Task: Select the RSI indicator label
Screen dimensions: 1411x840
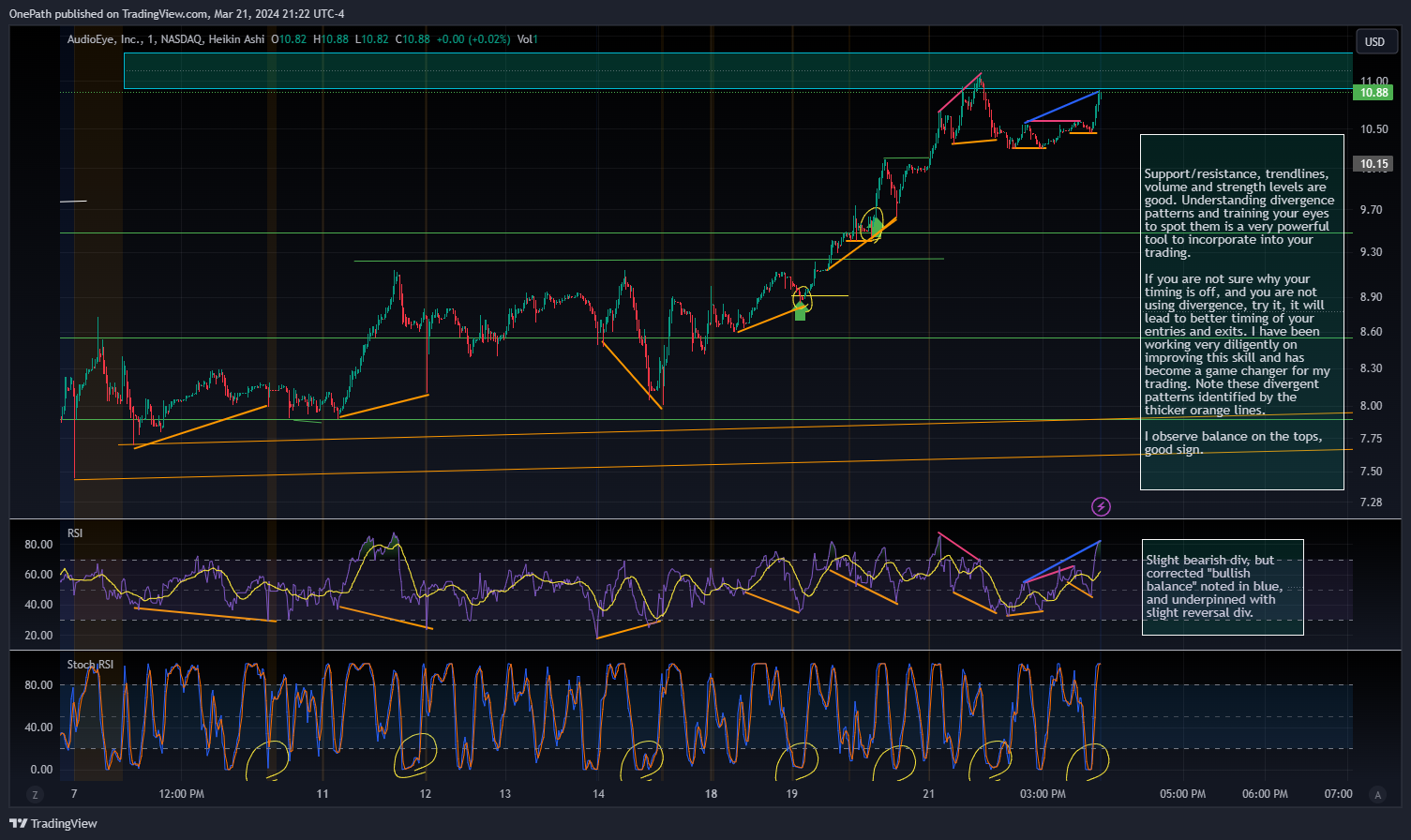Action: (x=75, y=532)
